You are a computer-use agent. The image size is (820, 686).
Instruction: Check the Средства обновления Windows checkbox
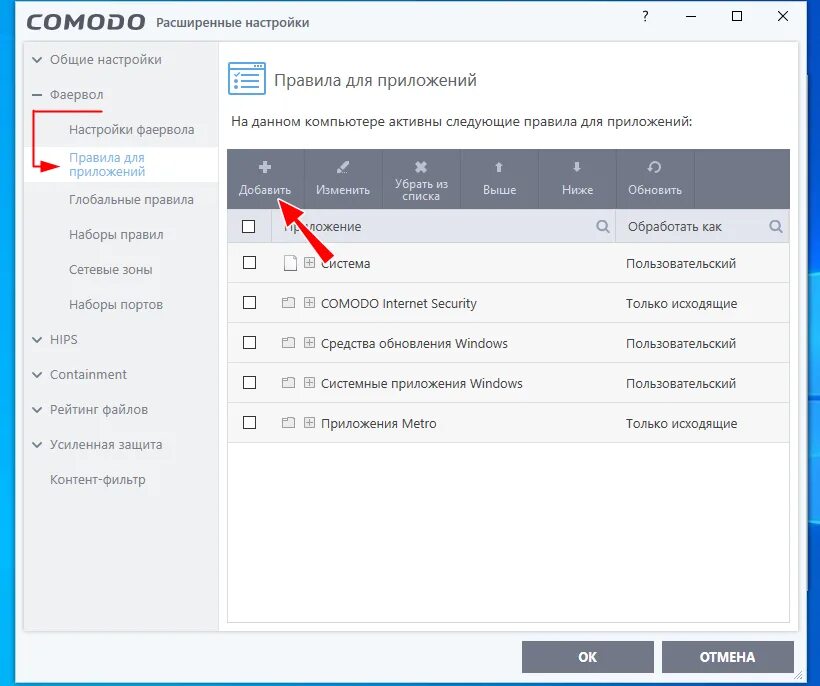tap(249, 342)
